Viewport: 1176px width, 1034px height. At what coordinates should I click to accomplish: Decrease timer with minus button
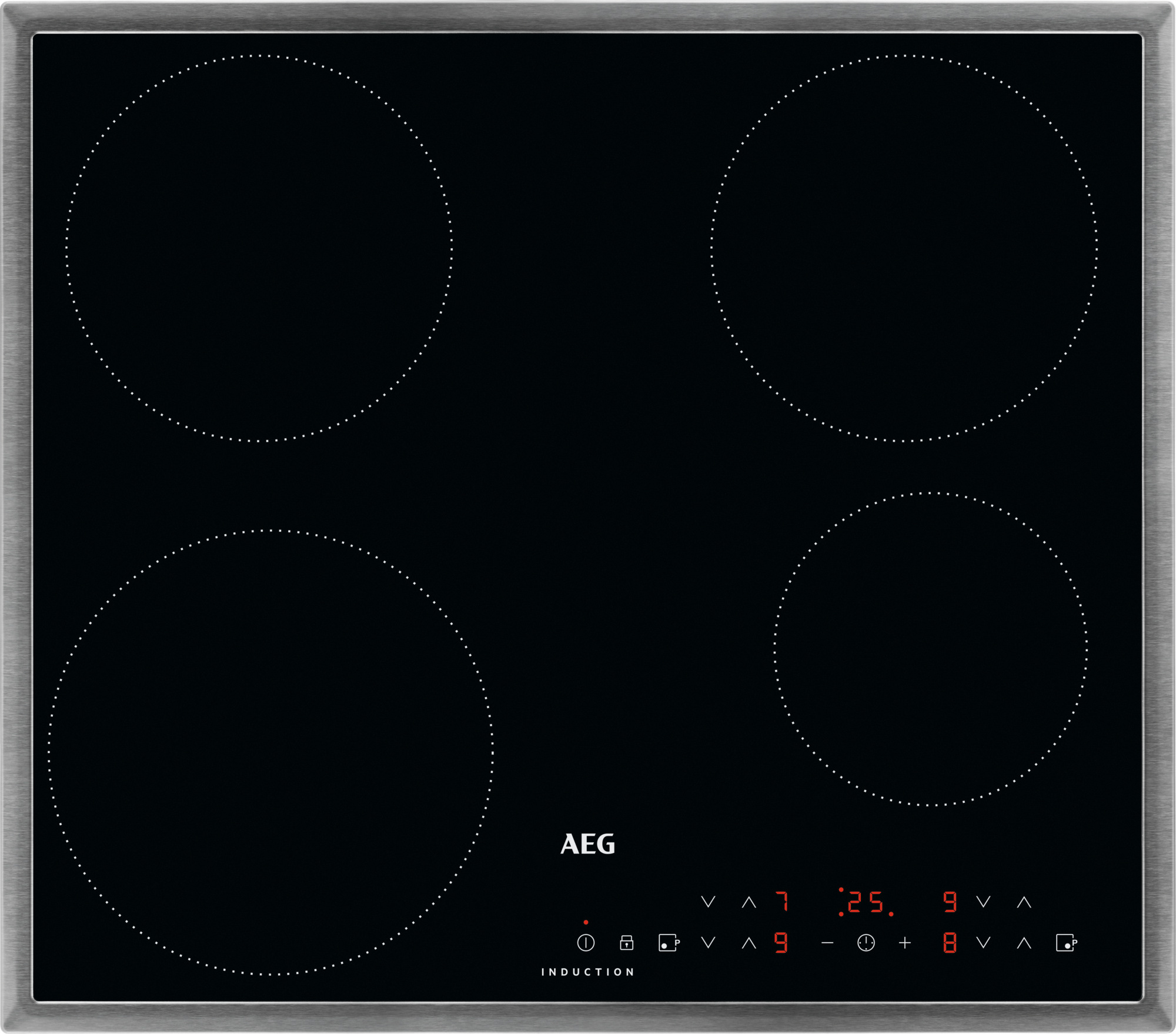point(827,943)
